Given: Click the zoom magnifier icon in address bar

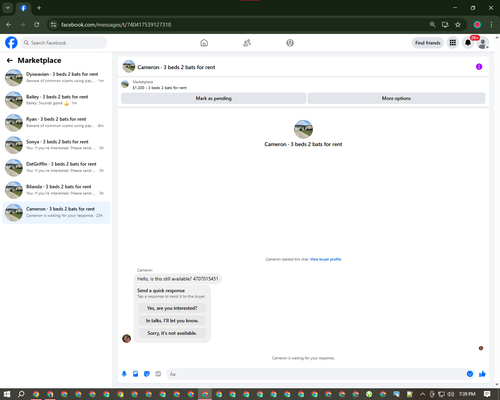Looking at the screenshot, I should (x=432, y=24).
